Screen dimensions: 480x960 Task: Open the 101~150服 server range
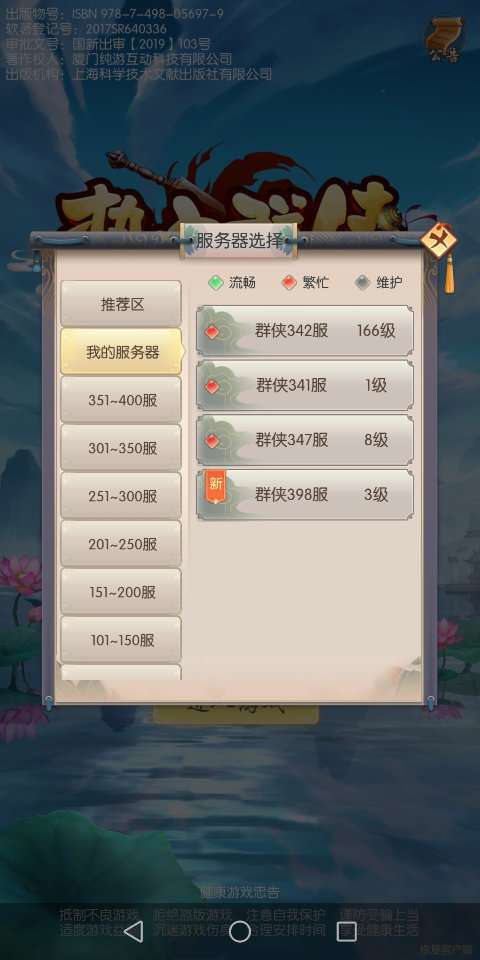tap(121, 640)
